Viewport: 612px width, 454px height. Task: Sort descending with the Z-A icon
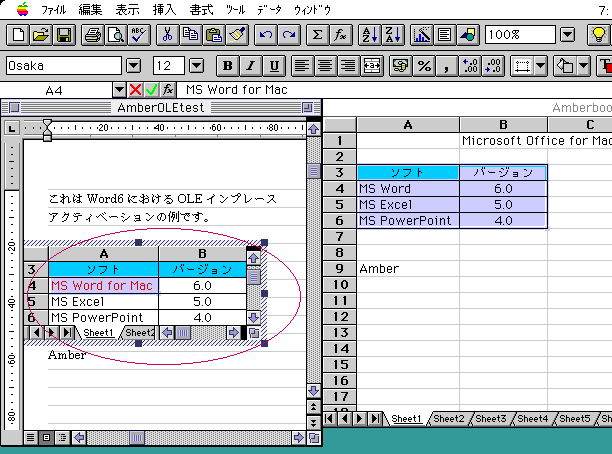click(x=393, y=35)
